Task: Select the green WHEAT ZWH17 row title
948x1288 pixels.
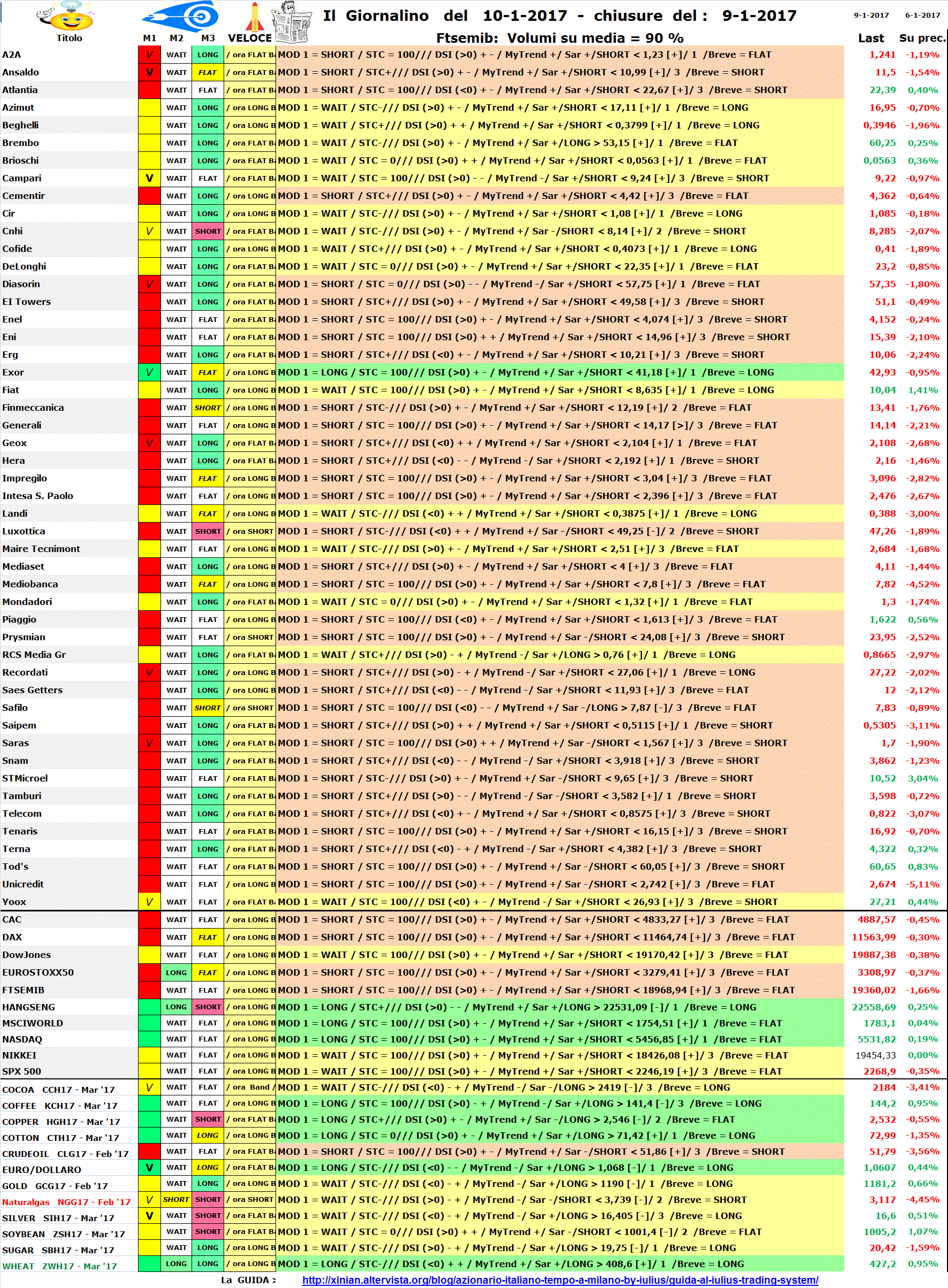Action: pyautogui.click(x=60, y=1267)
